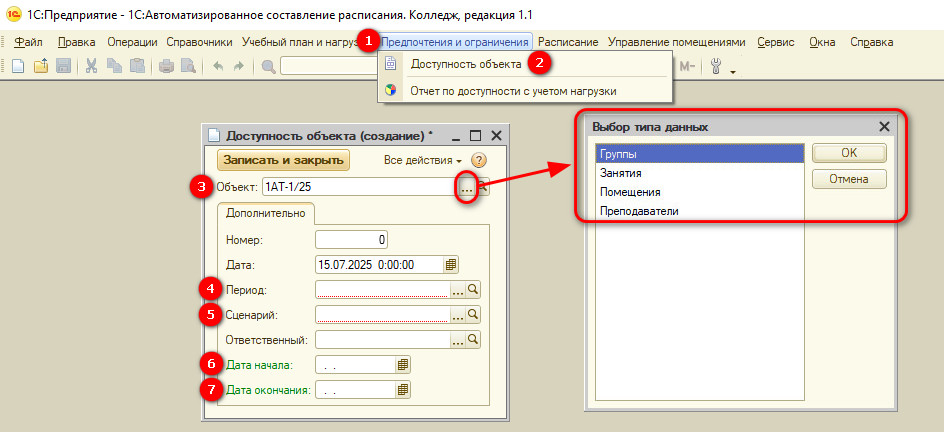
Task: Open the calendar for Дата начала
Action: pos(403,365)
